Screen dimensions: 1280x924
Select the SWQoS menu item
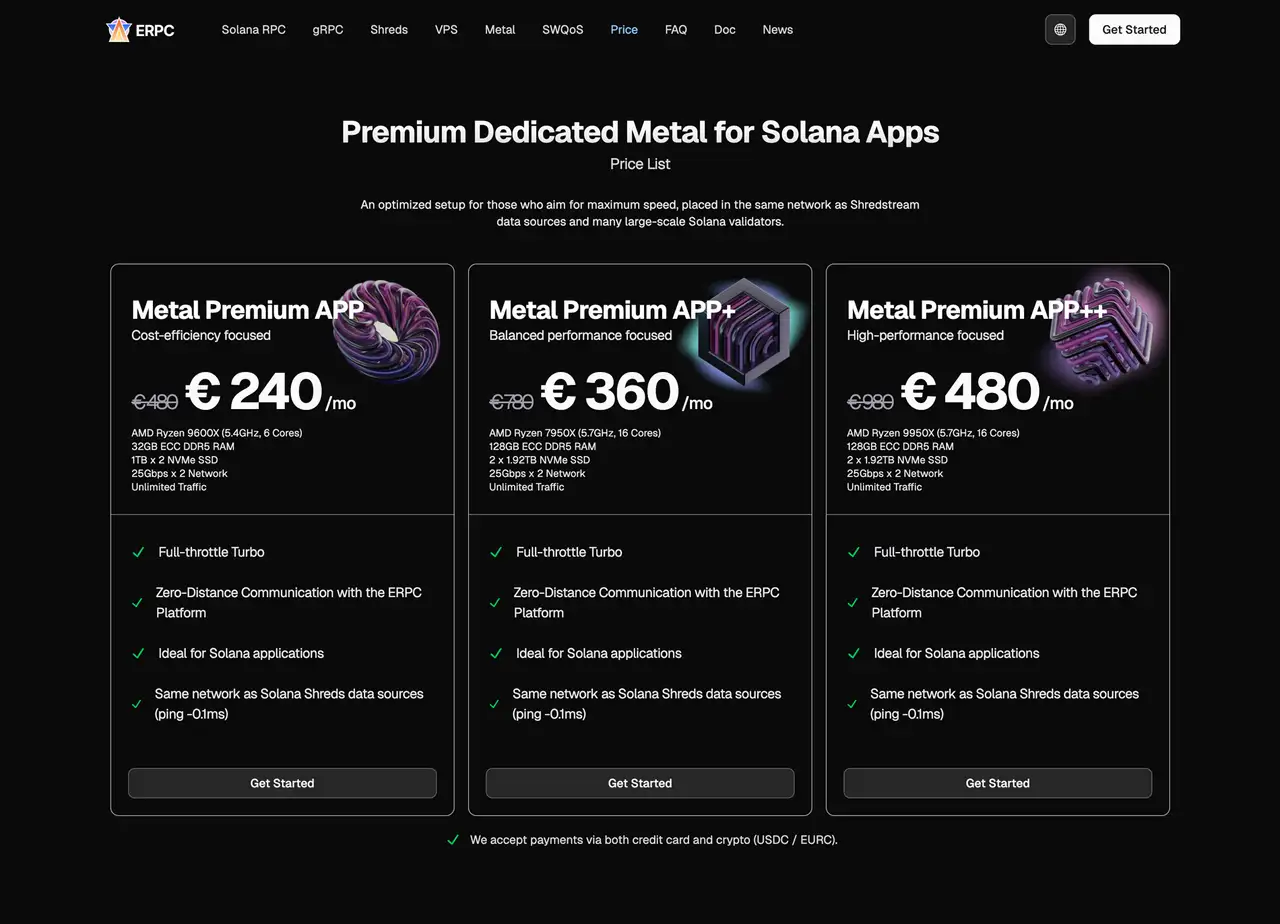click(x=562, y=30)
